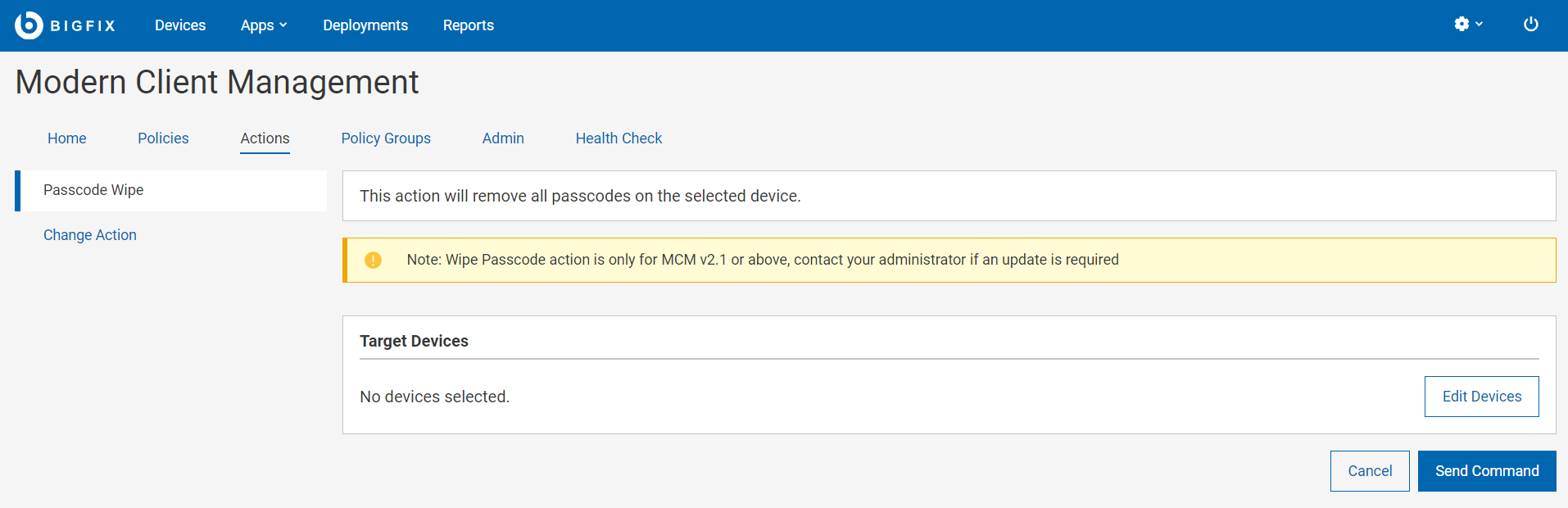Click the power logout icon

(x=1530, y=25)
